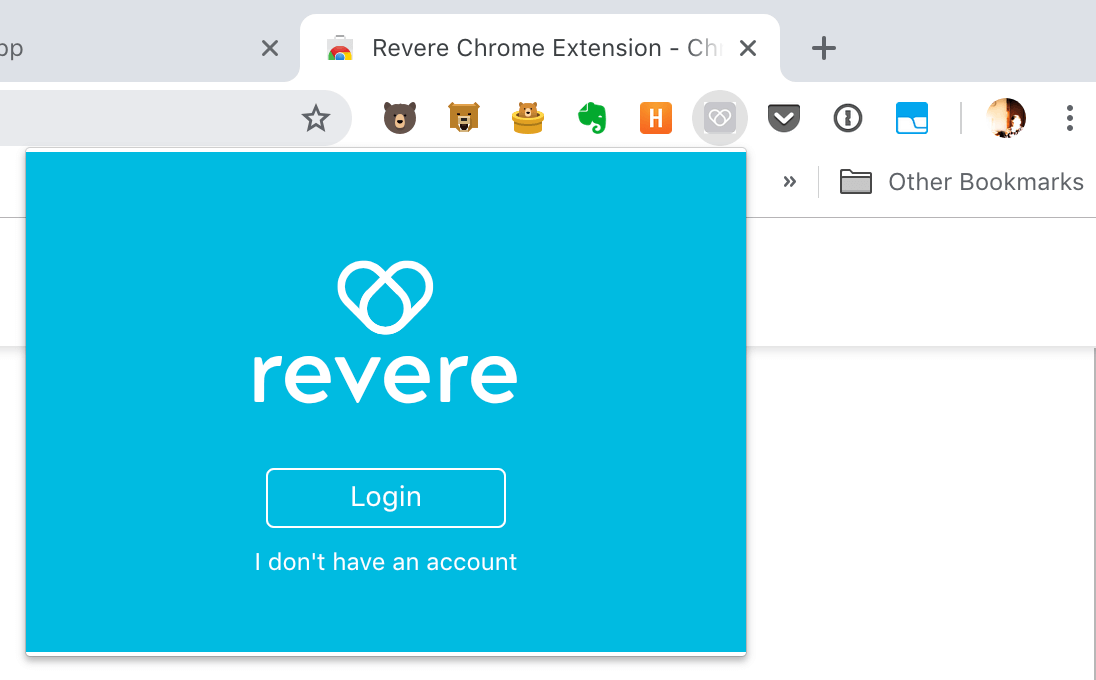
Task: Open the TunnelBear roaring bear extension
Action: [x=463, y=117]
